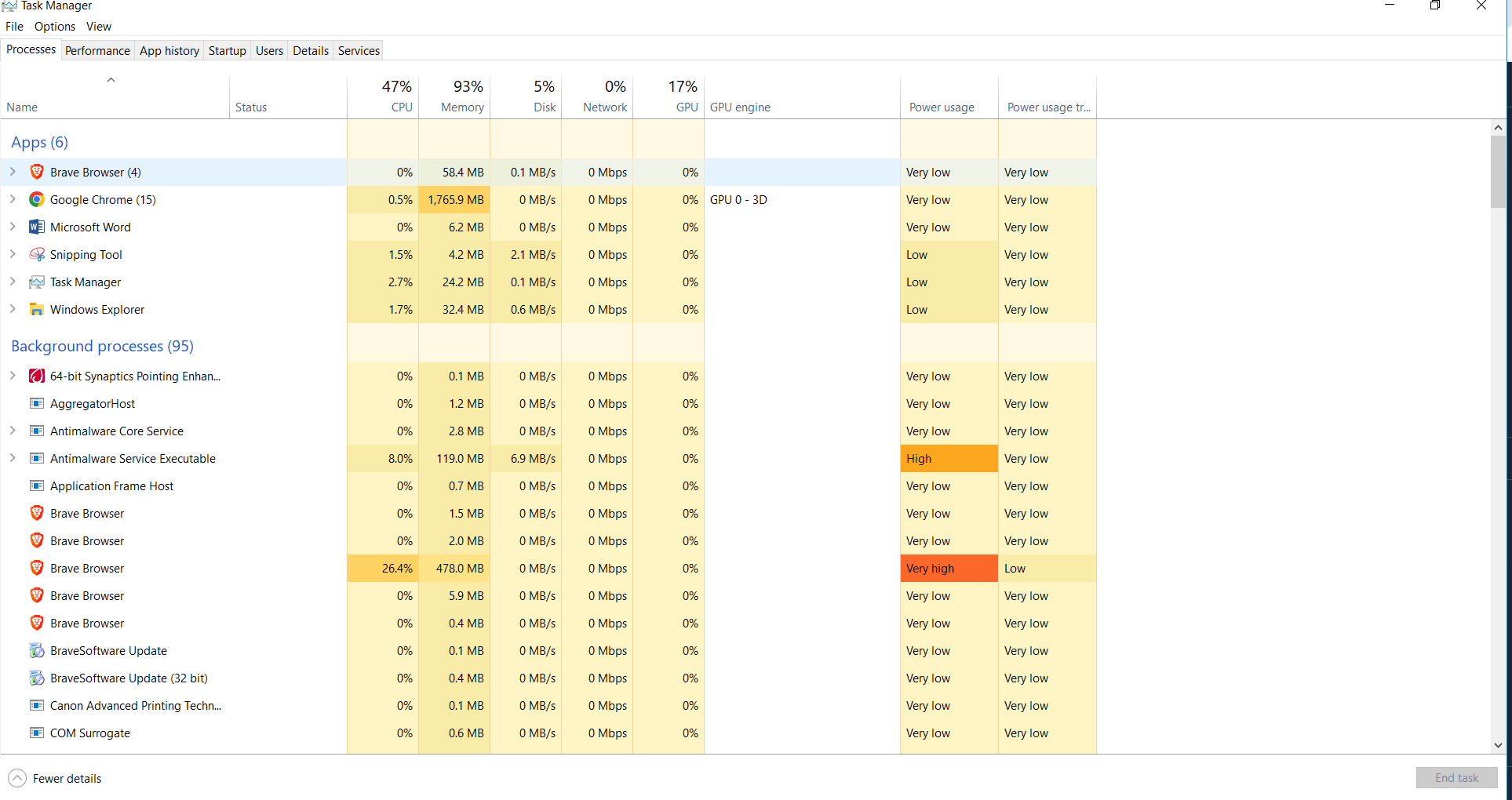This screenshot has height=800, width=1512.
Task: Expand the Microsoft Word entry
Action: coord(13,227)
